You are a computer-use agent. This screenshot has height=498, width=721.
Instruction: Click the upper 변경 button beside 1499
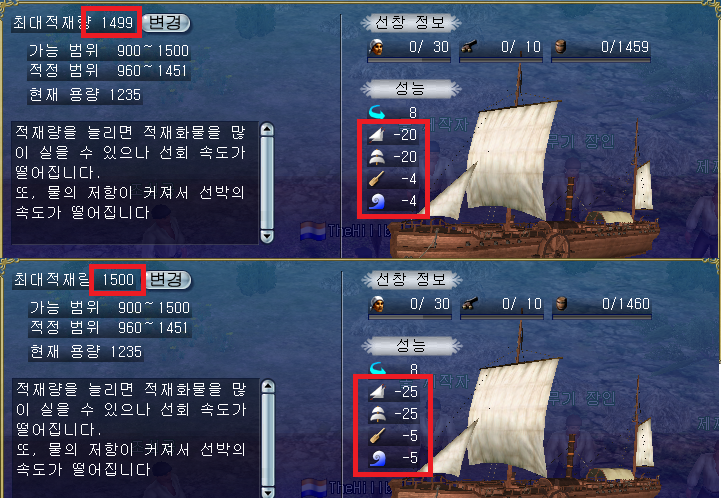pyautogui.click(x=165, y=23)
